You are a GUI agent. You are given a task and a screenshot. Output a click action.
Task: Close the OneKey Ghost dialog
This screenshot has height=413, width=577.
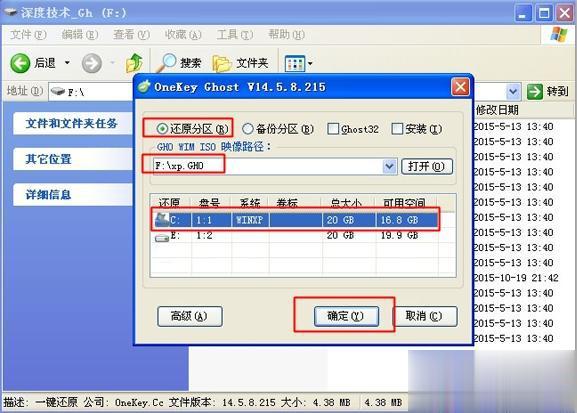click(x=460, y=87)
